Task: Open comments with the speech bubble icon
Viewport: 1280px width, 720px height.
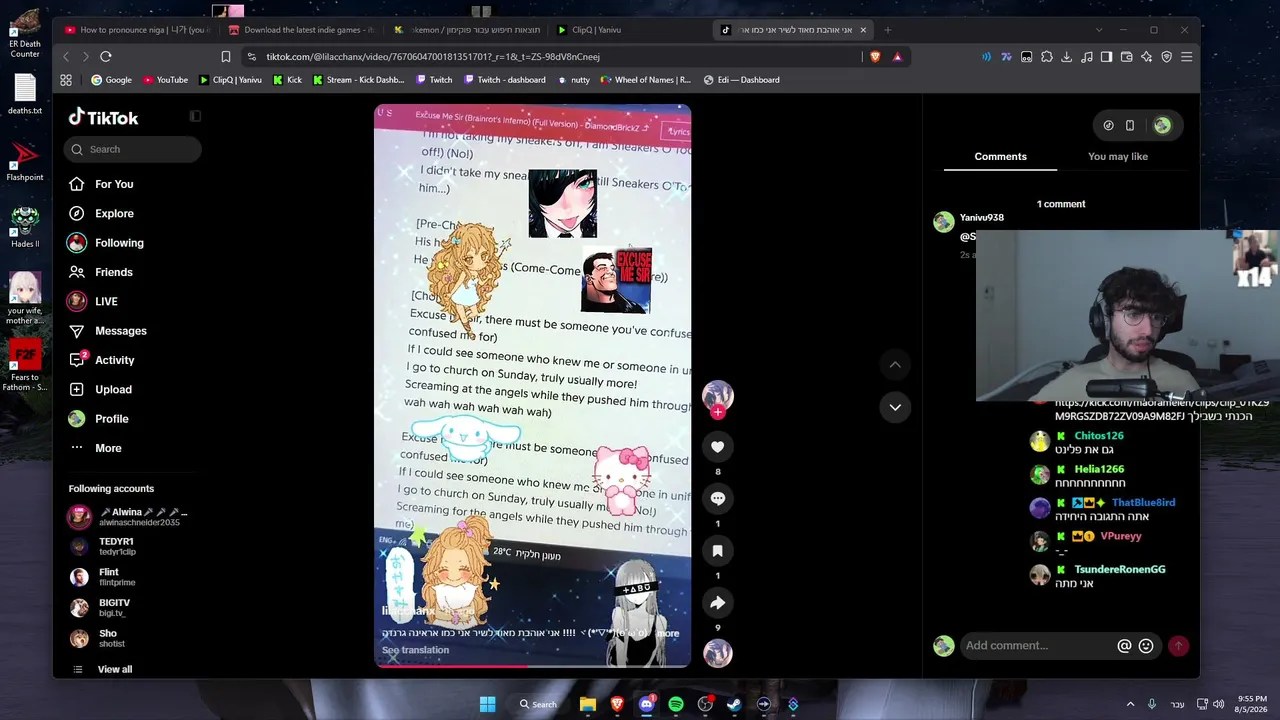Action: [717, 498]
